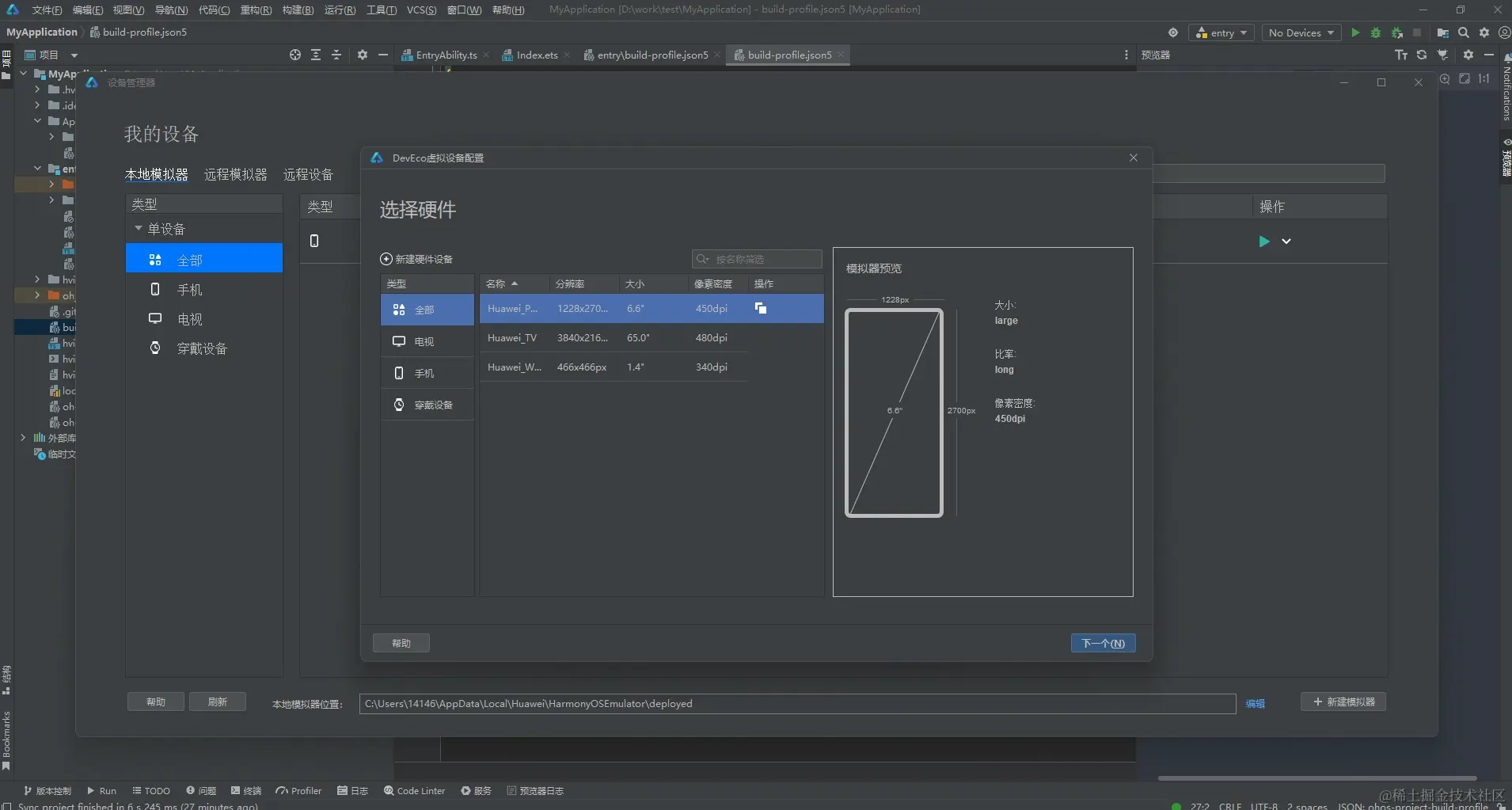The height and width of the screenshot is (810, 1512).
Task: Open the 构建(B) menu
Action: point(298,10)
